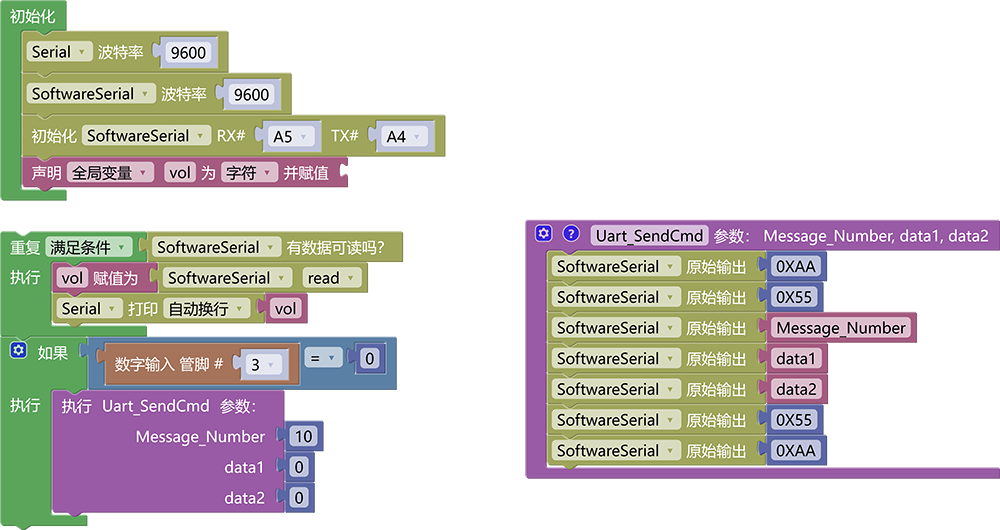Screen dimensions: 1000x530
Task: Open the 自动换行 print mode dropdown
Action: 207,309
